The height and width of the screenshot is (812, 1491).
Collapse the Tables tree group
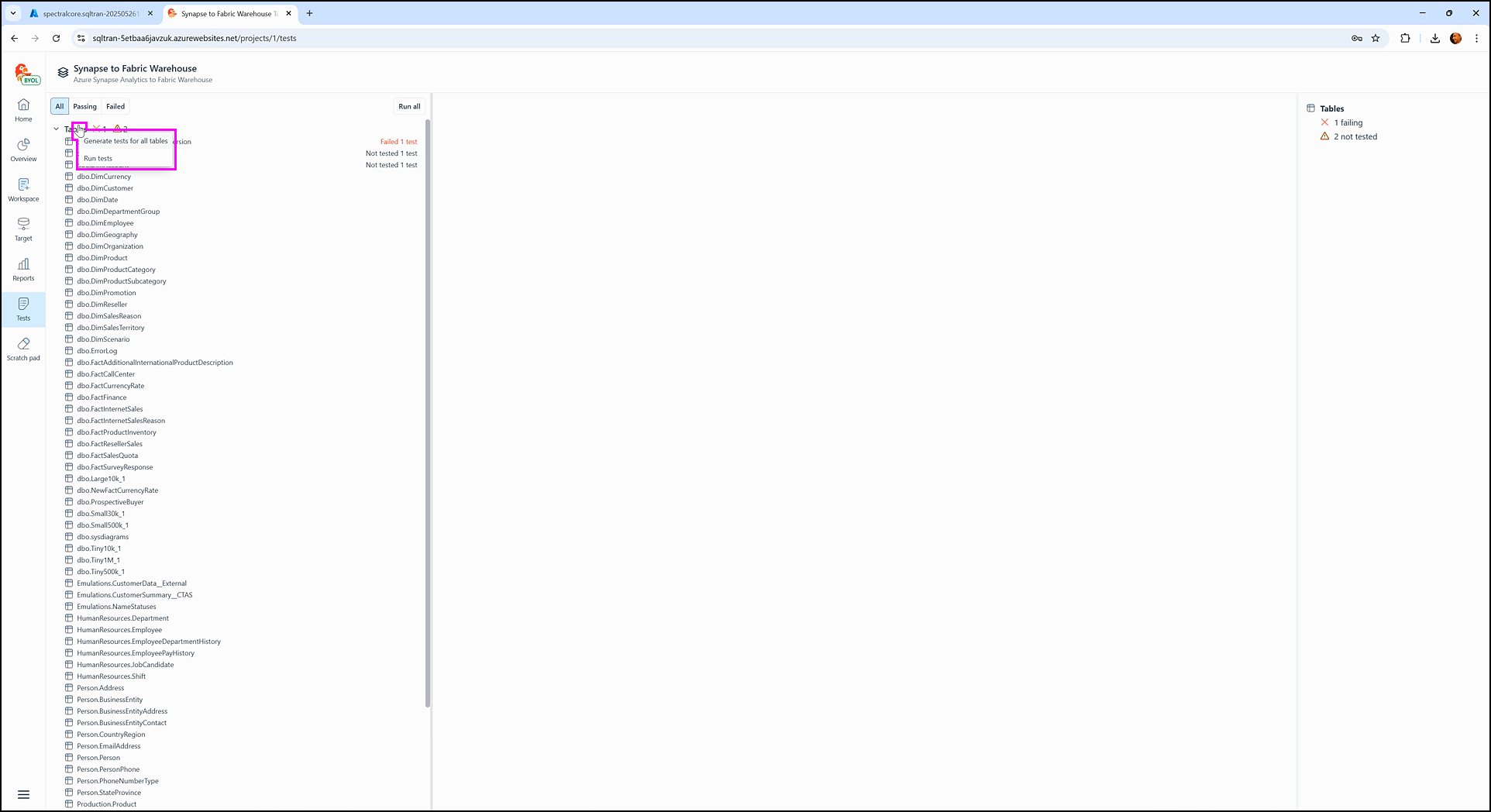57,129
